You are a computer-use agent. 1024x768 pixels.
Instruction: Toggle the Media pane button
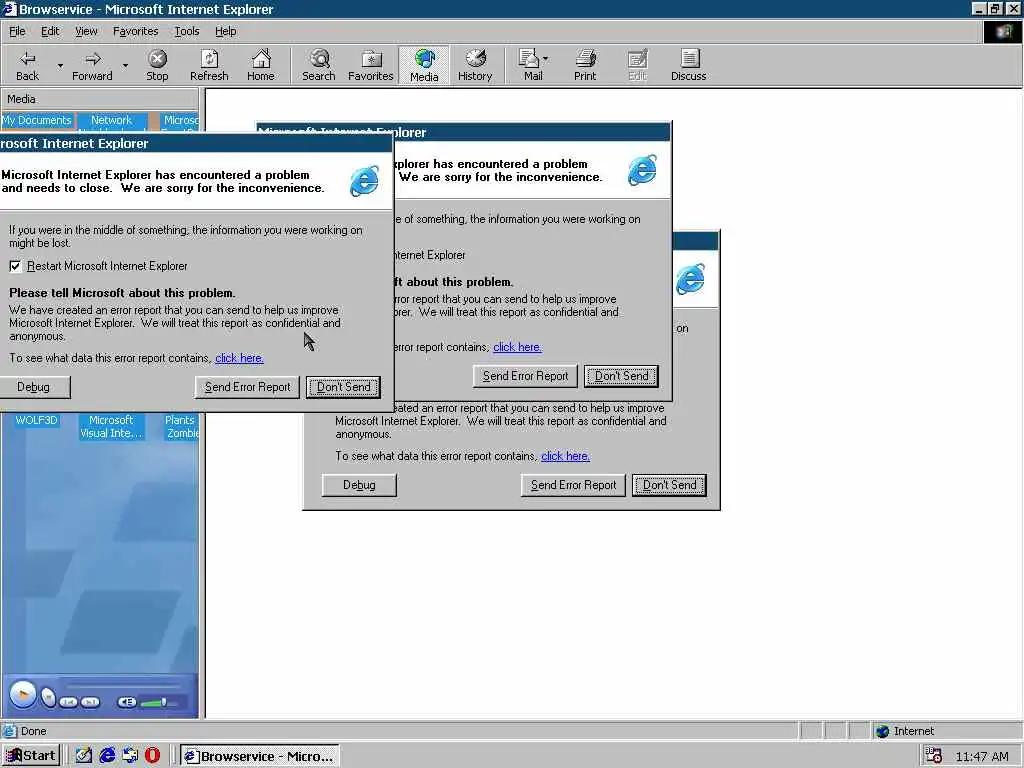point(424,65)
